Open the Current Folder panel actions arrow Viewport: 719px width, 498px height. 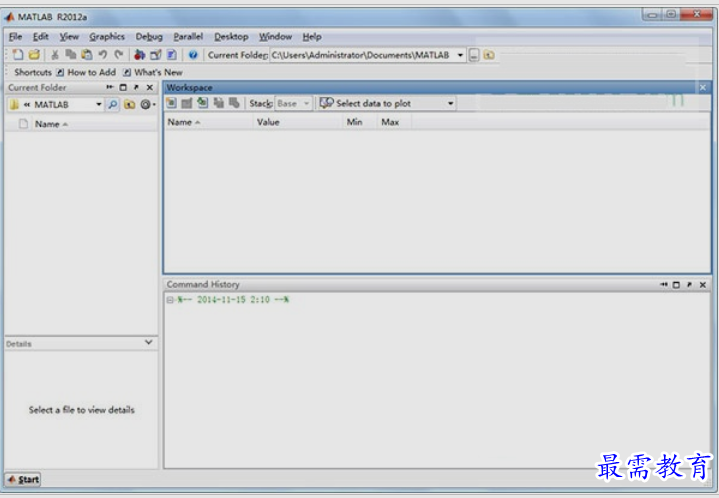[x=110, y=87]
